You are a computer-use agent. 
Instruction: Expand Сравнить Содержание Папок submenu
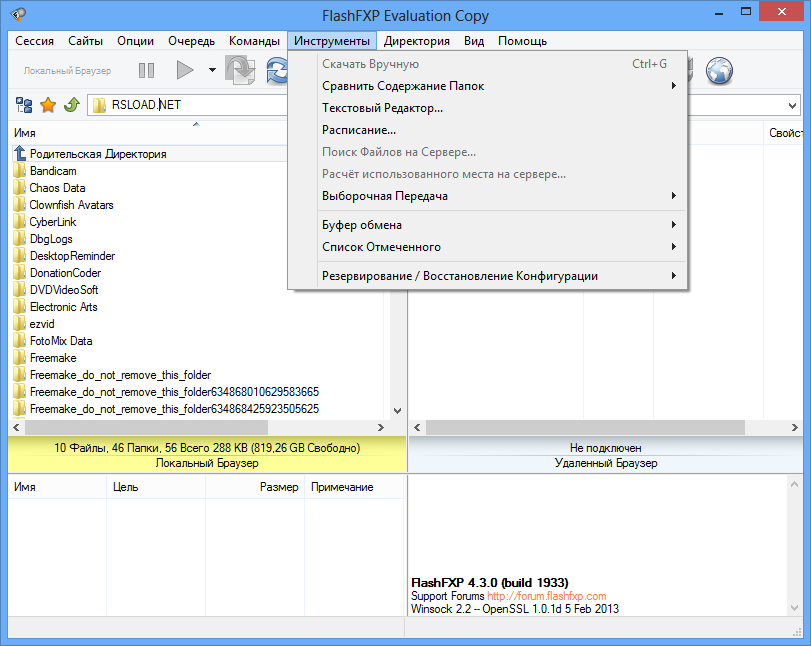coord(488,86)
